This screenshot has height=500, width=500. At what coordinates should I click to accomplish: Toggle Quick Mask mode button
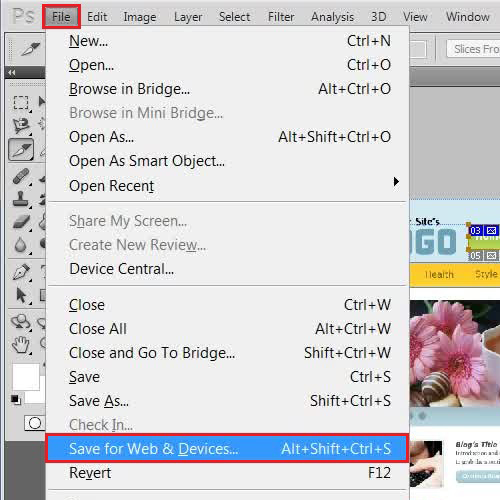click(34, 423)
